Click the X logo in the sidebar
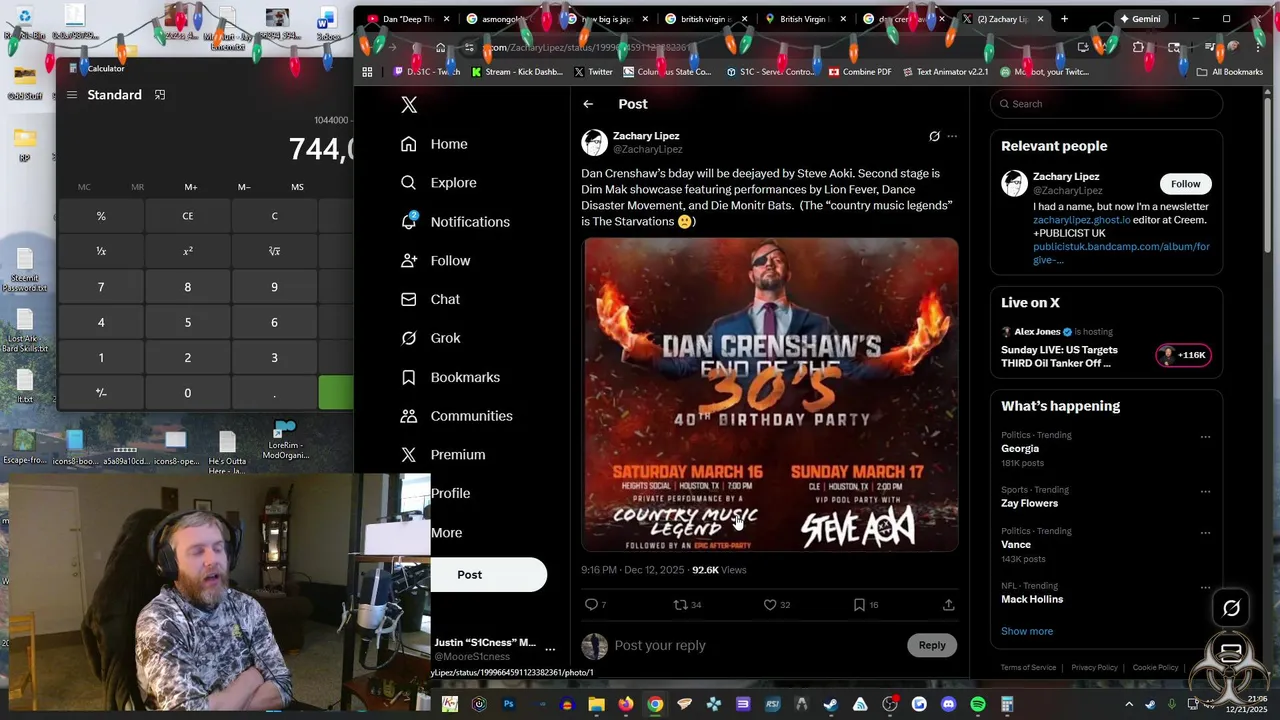The image size is (1280, 720). 408,105
